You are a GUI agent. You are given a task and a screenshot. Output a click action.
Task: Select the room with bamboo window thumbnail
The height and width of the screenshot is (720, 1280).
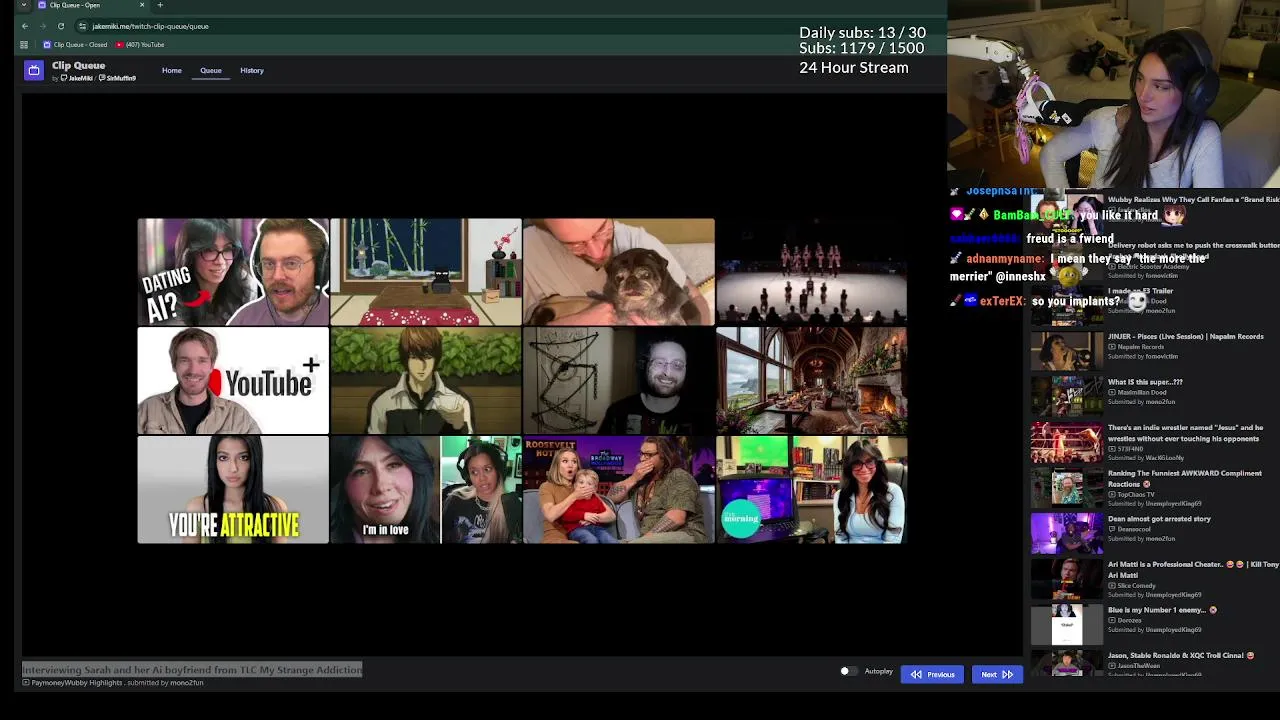(426, 272)
